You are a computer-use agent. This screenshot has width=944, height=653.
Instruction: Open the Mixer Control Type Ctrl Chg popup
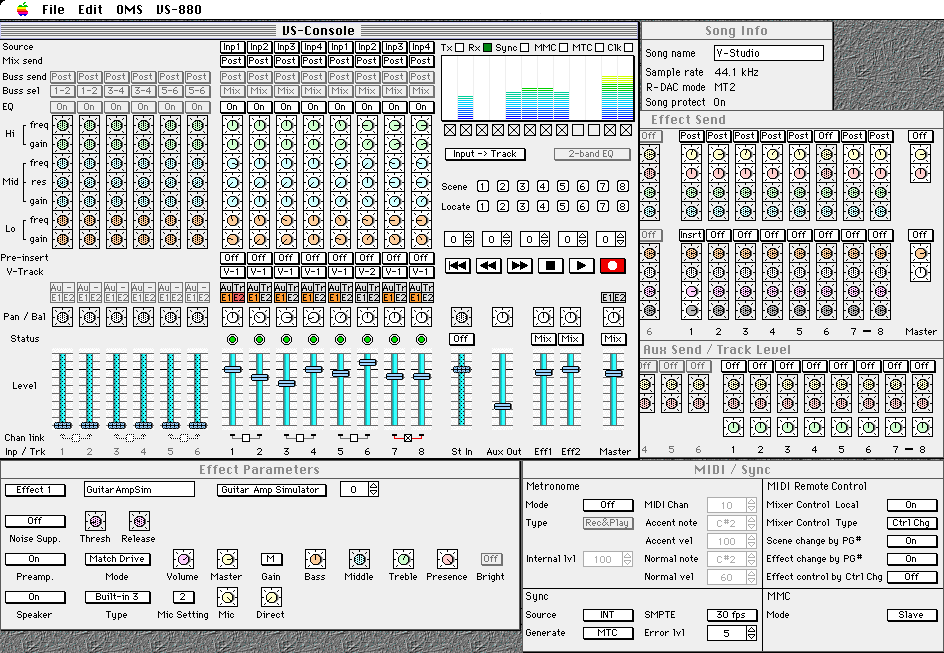(911, 523)
